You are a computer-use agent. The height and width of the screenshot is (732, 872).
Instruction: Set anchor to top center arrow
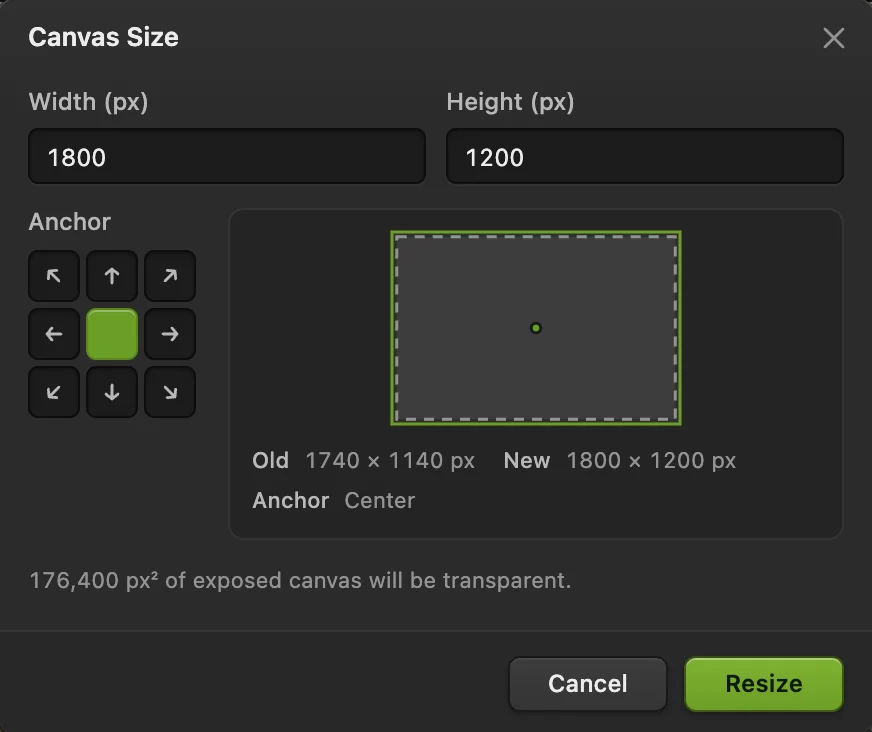[x=112, y=276]
